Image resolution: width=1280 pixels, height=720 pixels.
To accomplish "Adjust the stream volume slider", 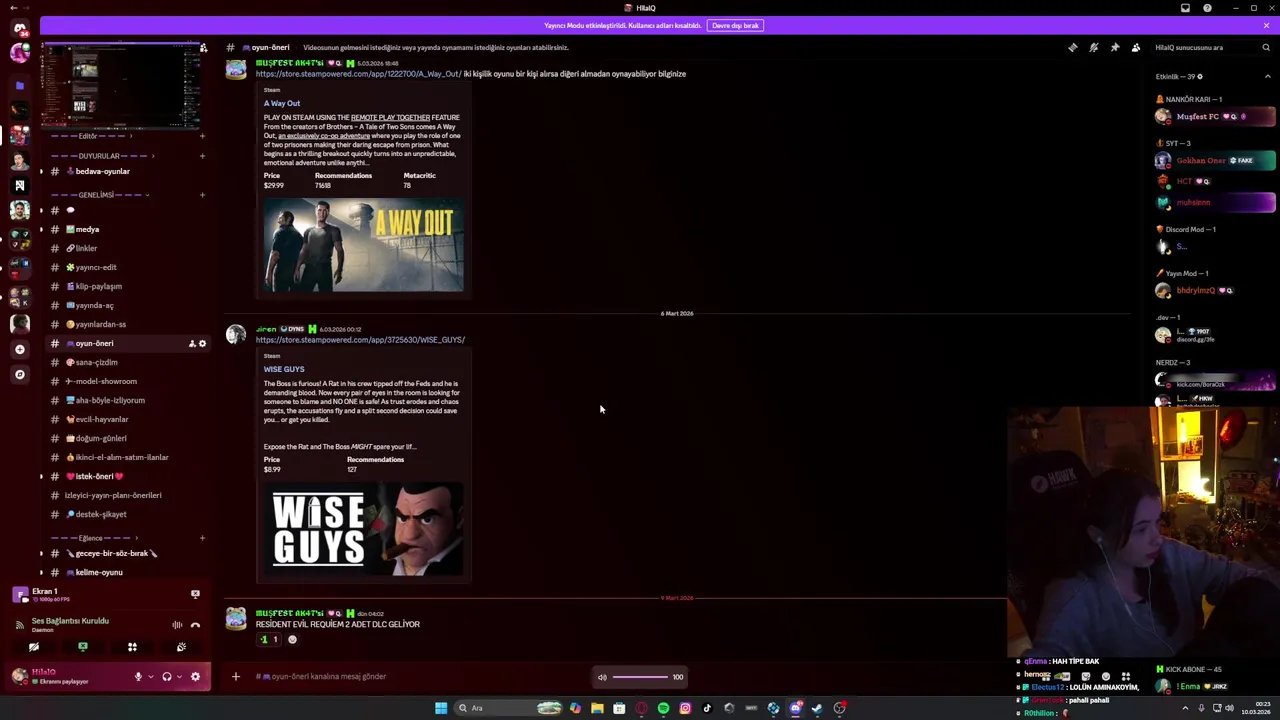I will 641,677.
